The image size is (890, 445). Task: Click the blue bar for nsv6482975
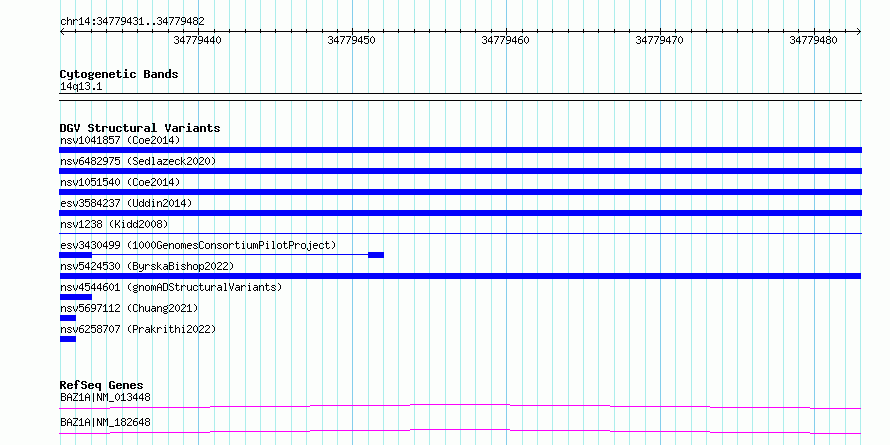pos(460,171)
